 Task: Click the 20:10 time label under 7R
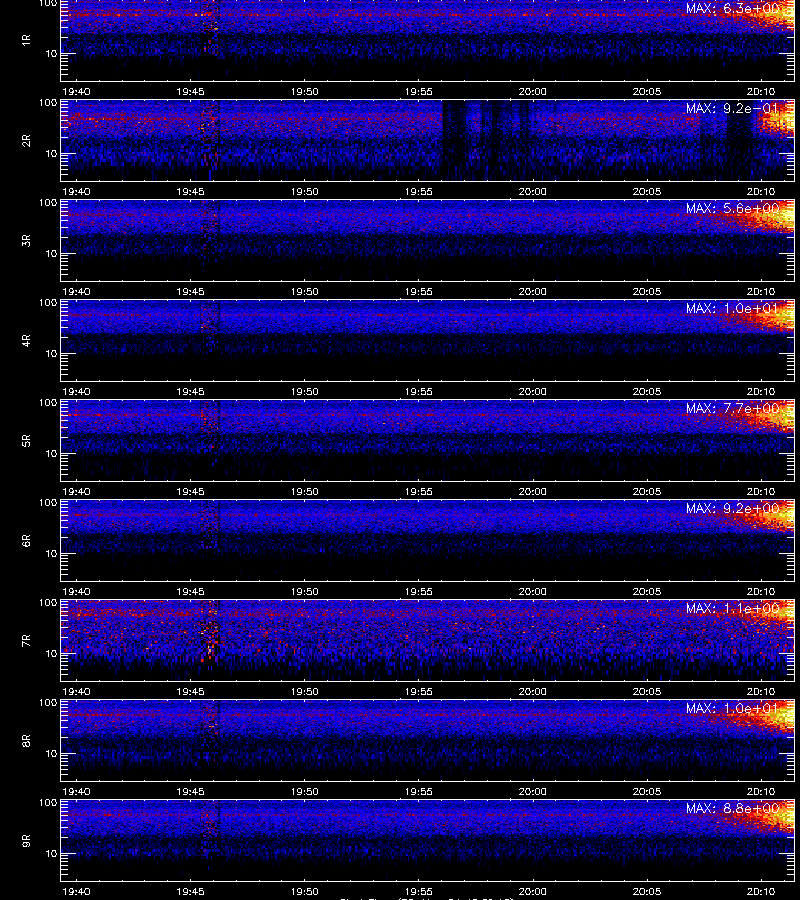point(761,691)
